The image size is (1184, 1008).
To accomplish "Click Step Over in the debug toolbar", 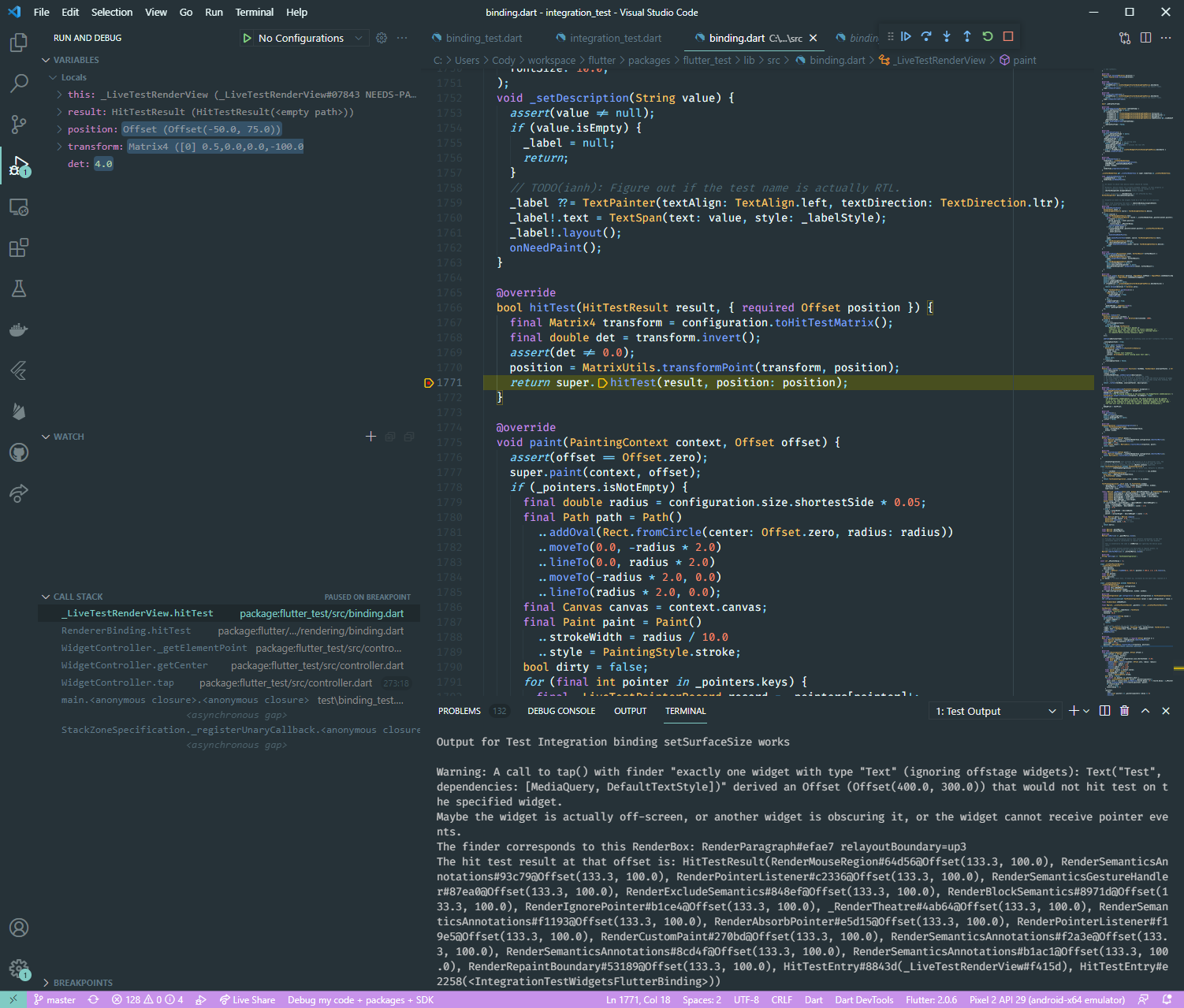I will [926, 36].
